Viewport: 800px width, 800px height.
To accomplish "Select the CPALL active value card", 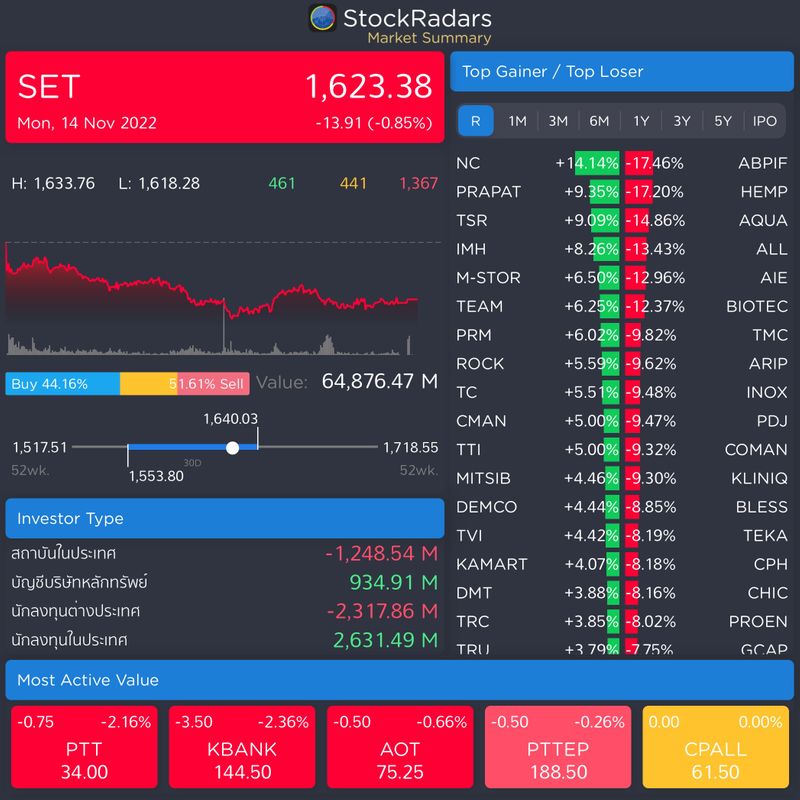I will (x=716, y=746).
